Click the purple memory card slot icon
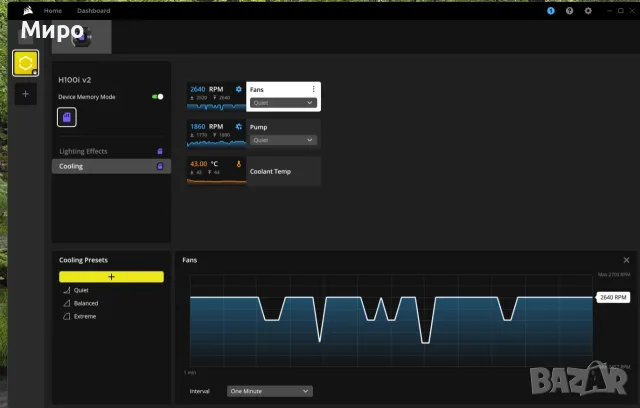 [67, 118]
